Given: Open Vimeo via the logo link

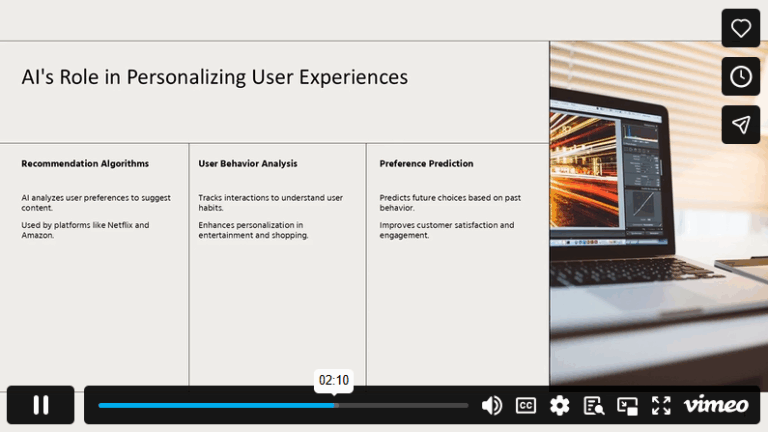Looking at the screenshot, I should (716, 405).
